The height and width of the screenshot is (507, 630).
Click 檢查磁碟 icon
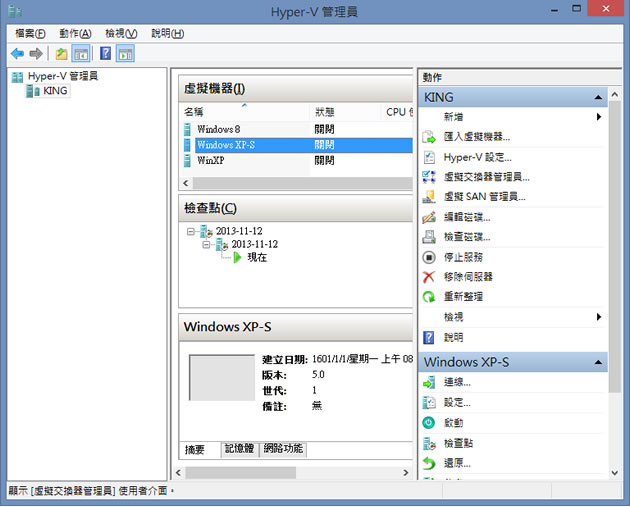(x=429, y=237)
